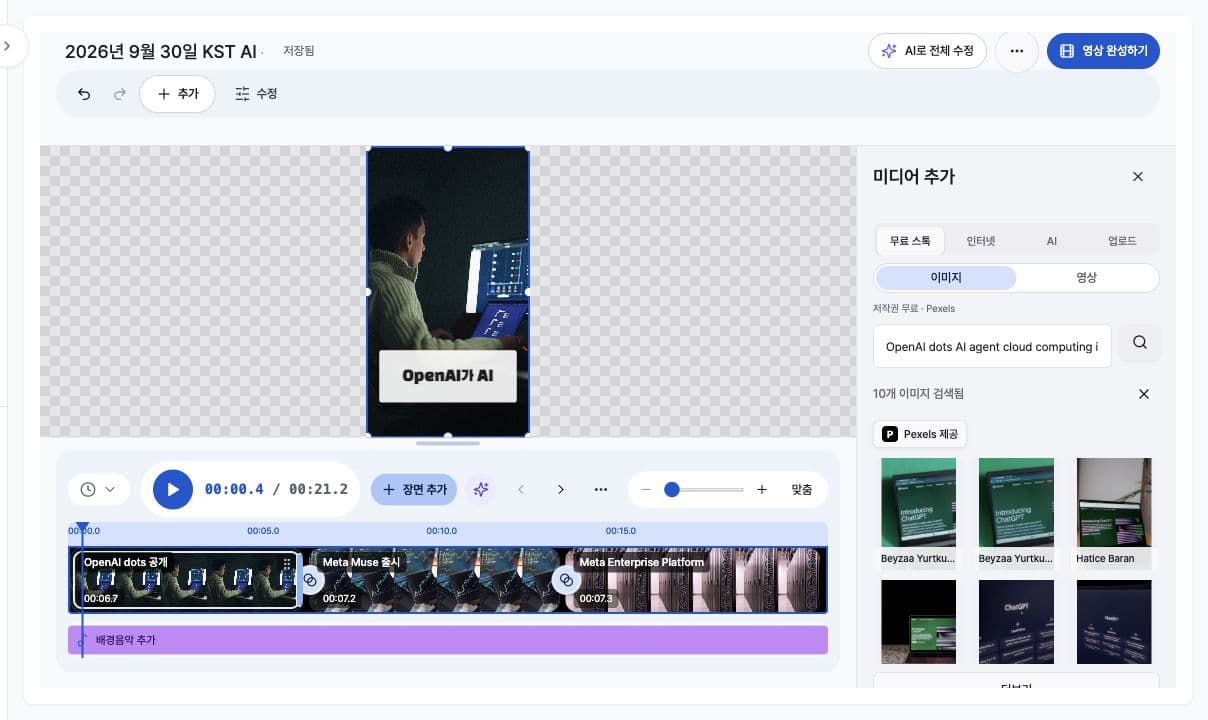Select first Beyzaa Yurtku ChatGPT image thumbnail

[x=918, y=502]
